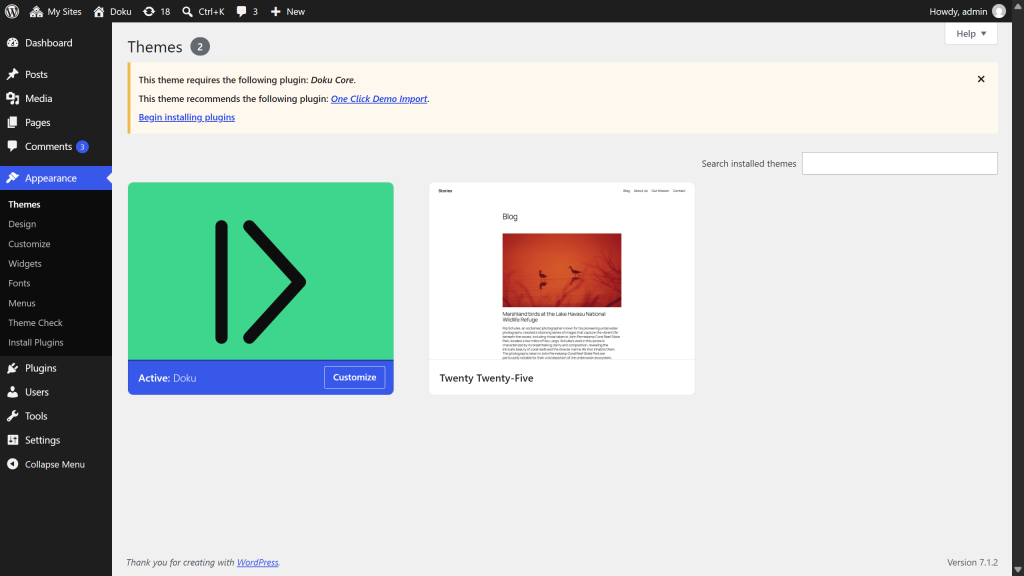1024x576 pixels.
Task: Select the Twenty Twenty-Five theme screenshot
Action: (562, 271)
